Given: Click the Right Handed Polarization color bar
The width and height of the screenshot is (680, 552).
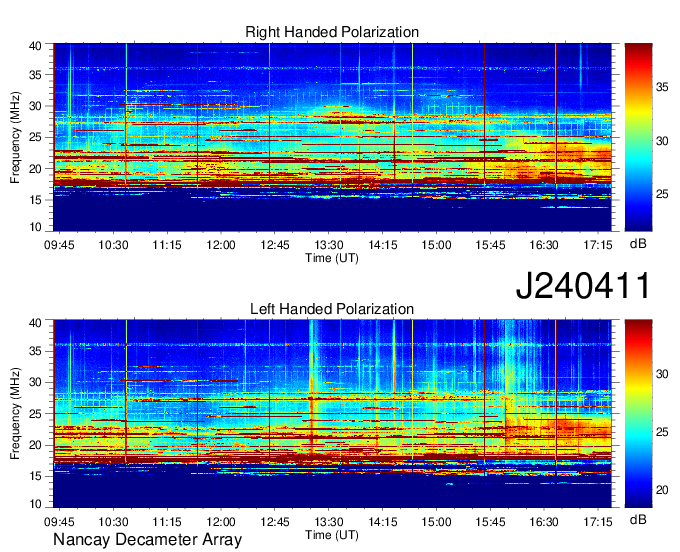Looking at the screenshot, I should pos(638,137).
